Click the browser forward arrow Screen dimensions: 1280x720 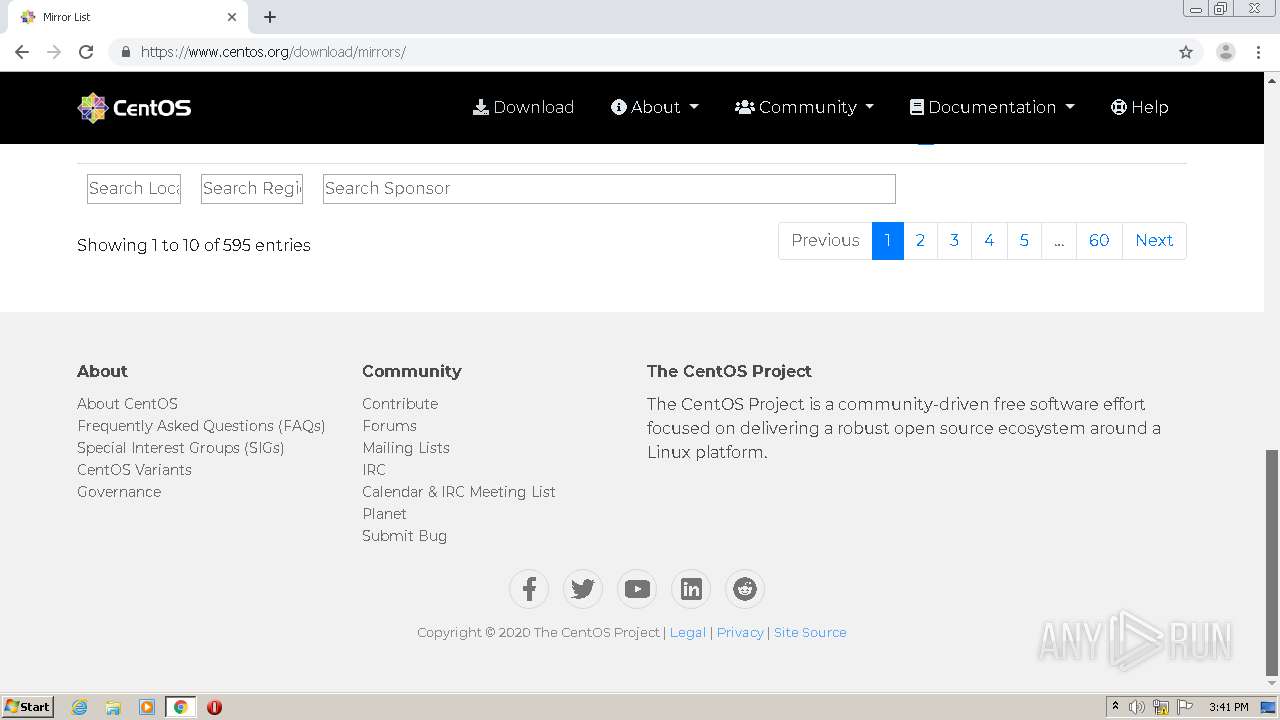point(54,52)
